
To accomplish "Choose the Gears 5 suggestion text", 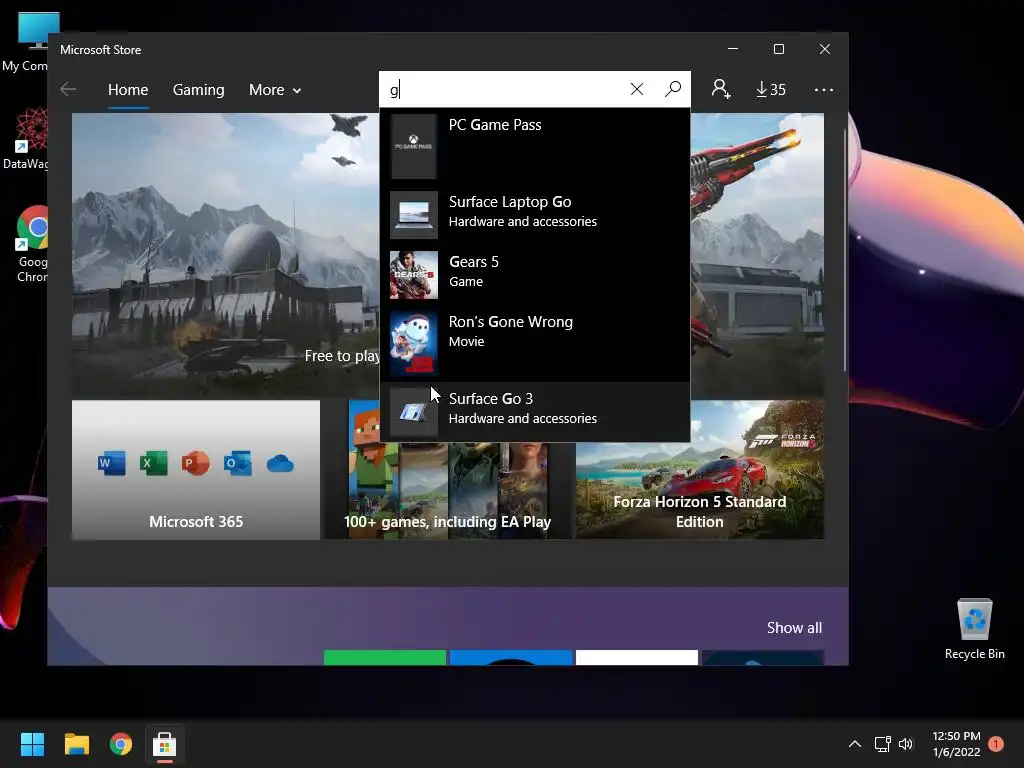I will (473, 271).
